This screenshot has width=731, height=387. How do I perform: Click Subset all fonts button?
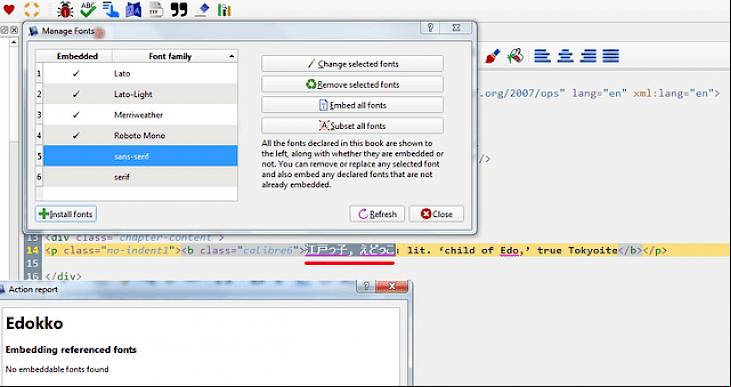[x=352, y=125]
